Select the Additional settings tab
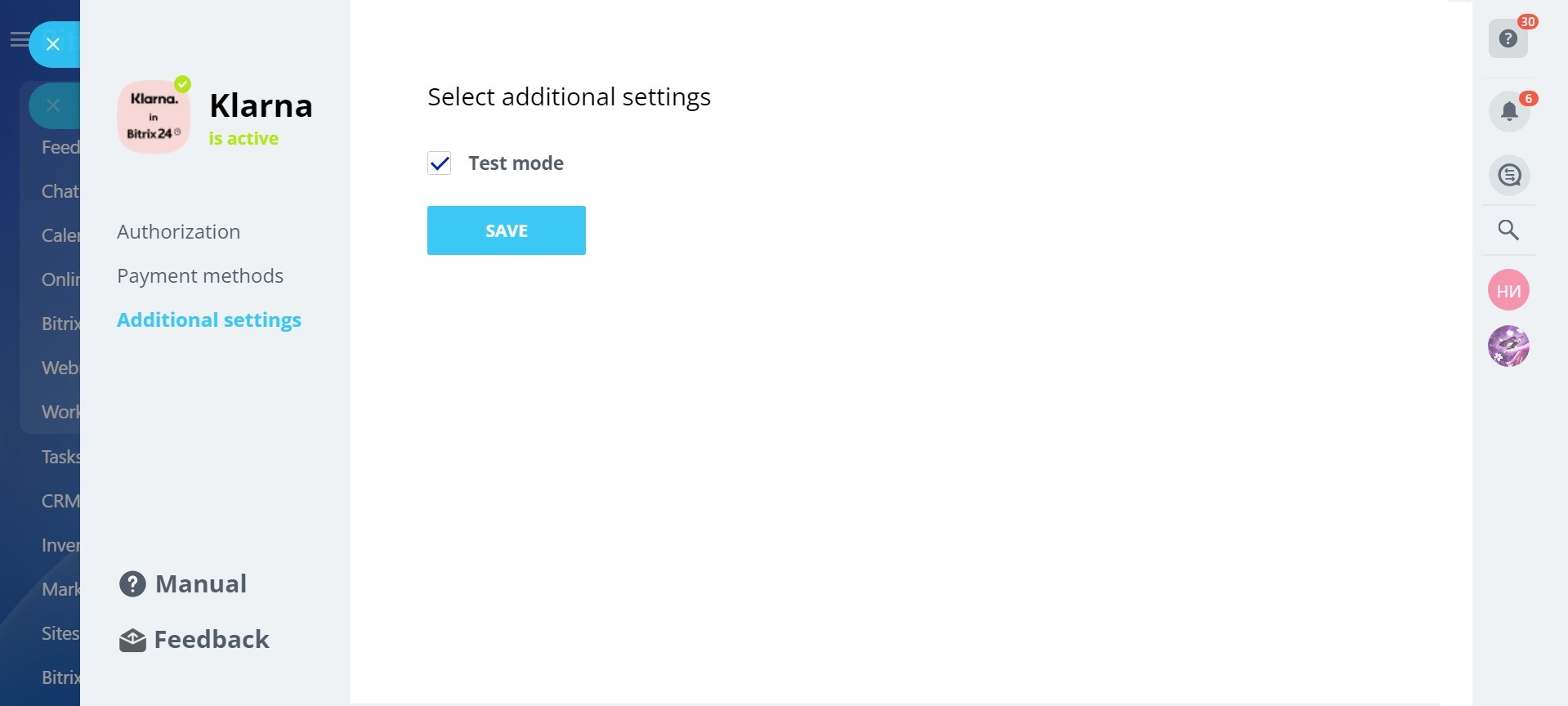1568x706 pixels. 209,320
